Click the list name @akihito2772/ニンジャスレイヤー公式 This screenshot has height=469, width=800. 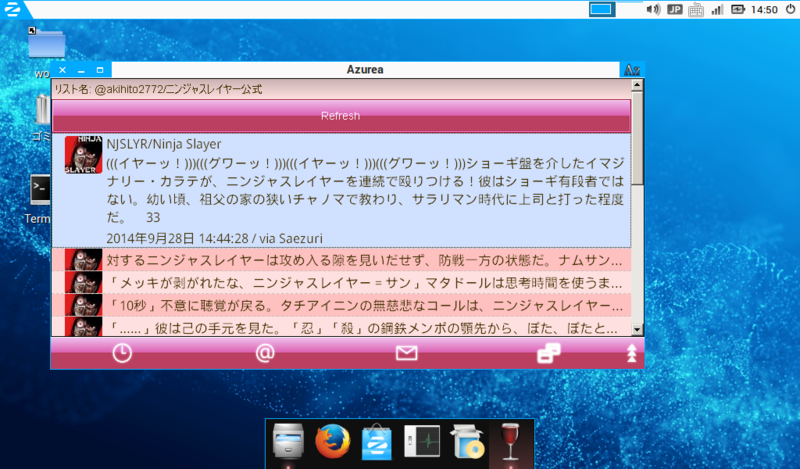tap(178, 89)
